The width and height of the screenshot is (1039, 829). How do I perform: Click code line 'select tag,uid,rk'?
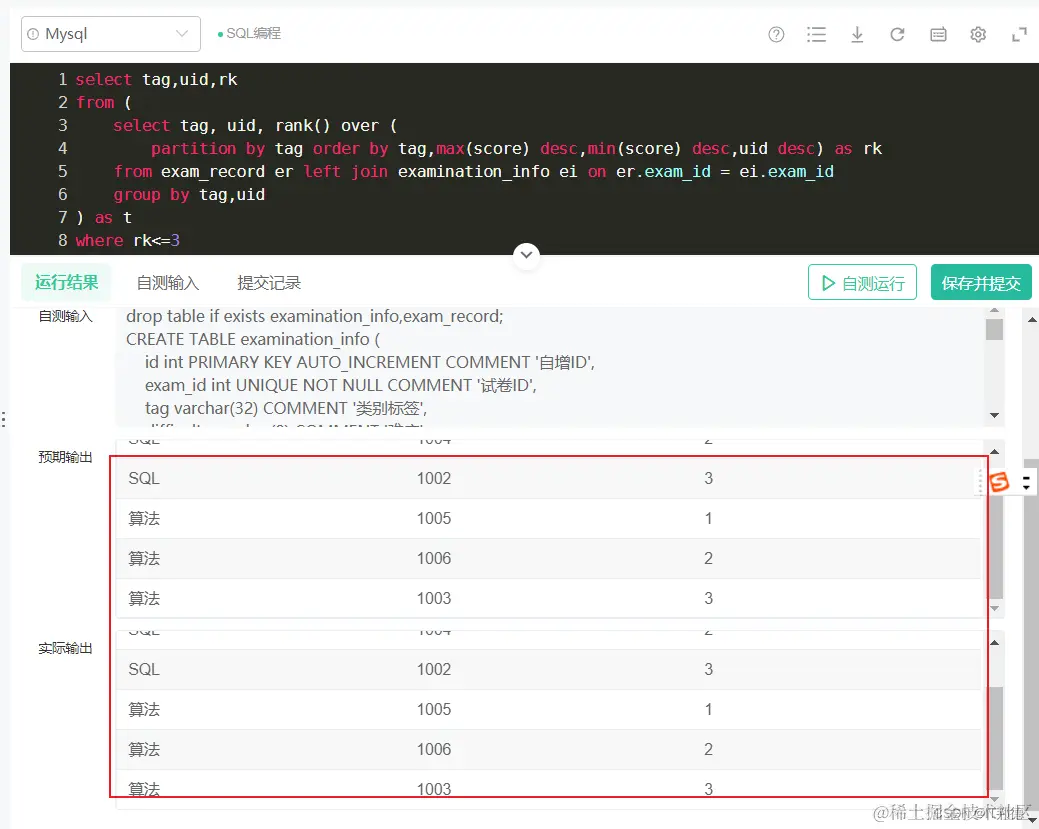[x=156, y=80]
